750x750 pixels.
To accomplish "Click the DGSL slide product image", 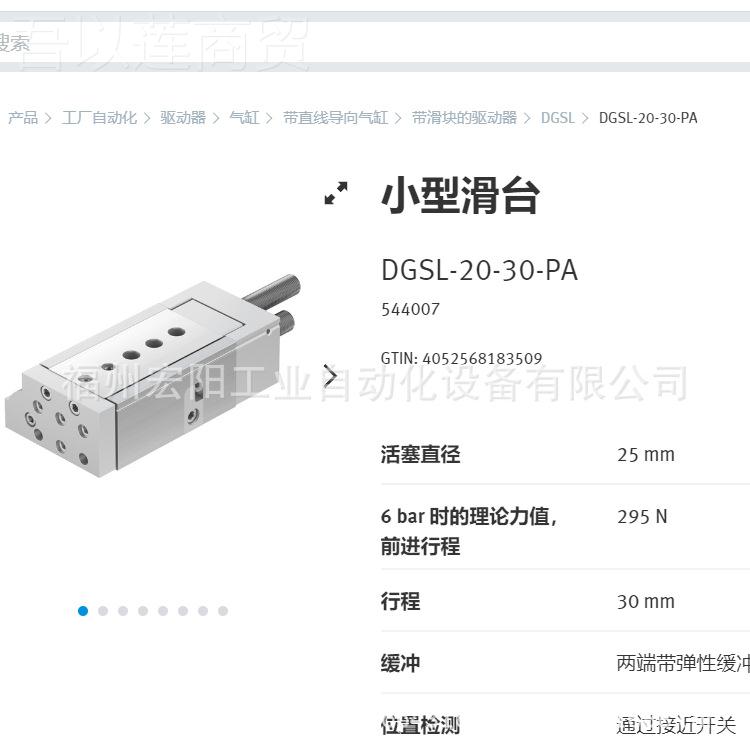I will click(152, 375).
